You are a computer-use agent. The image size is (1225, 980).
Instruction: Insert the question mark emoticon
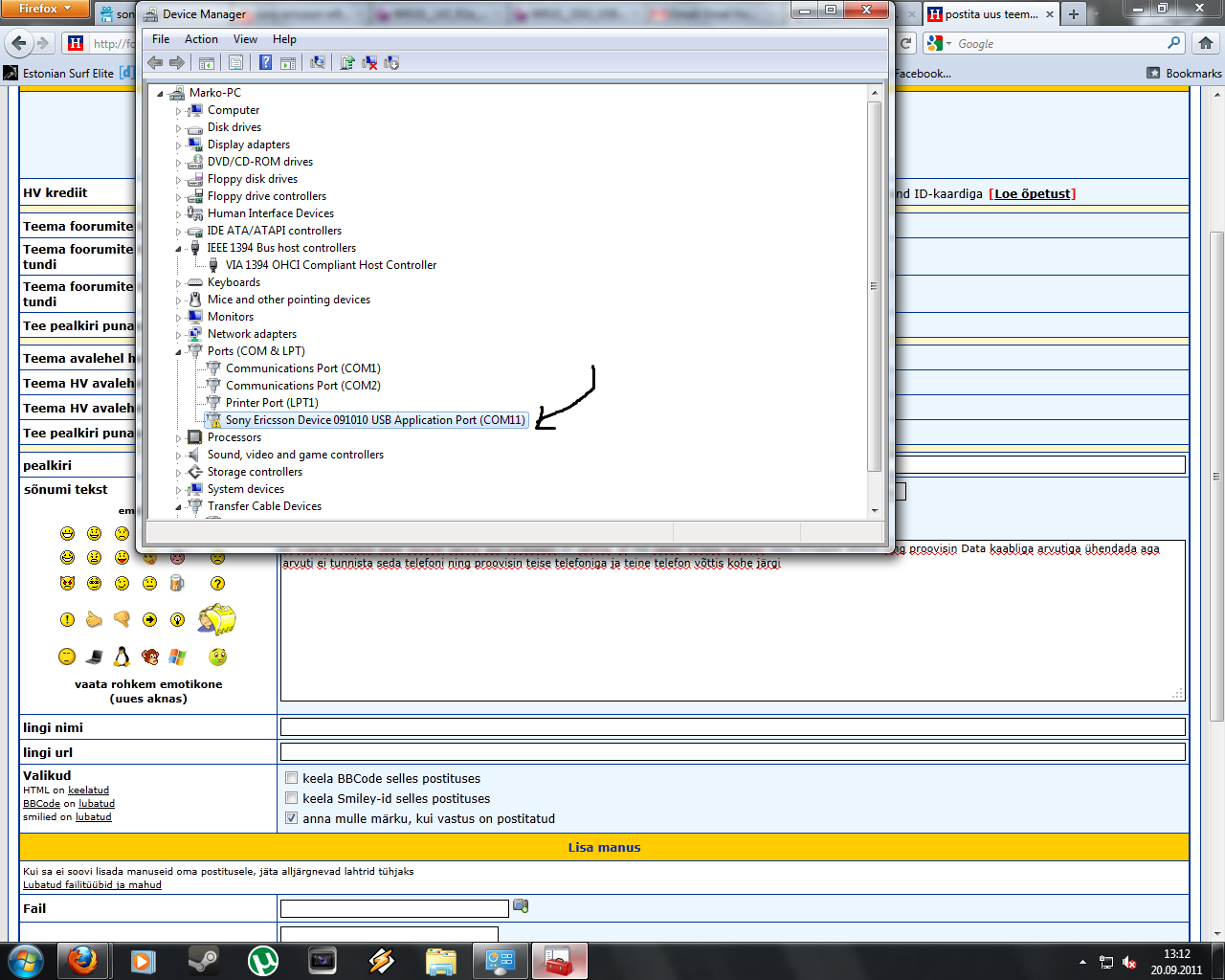tap(218, 583)
